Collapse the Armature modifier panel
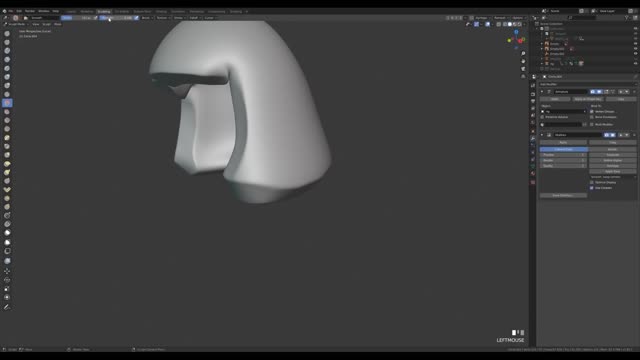The height and width of the screenshot is (360, 640). click(542, 92)
